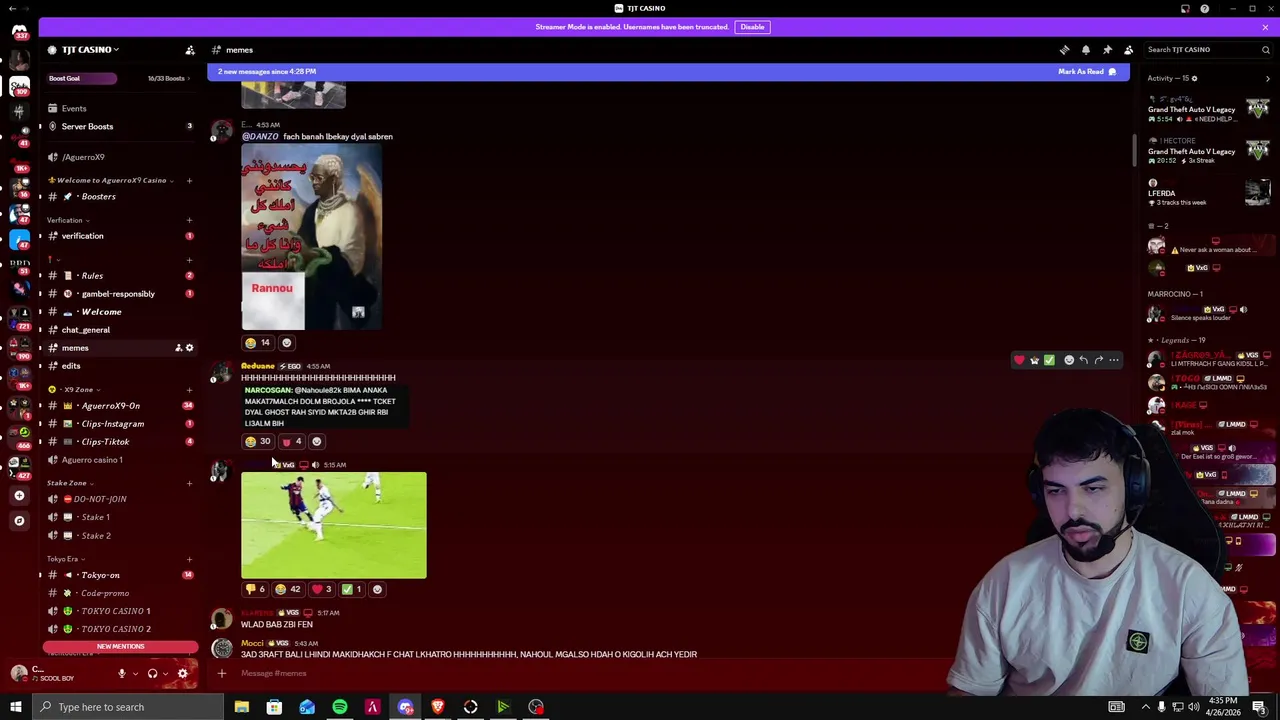
Task: Open the Boost Goal progress bar
Action: (82, 78)
